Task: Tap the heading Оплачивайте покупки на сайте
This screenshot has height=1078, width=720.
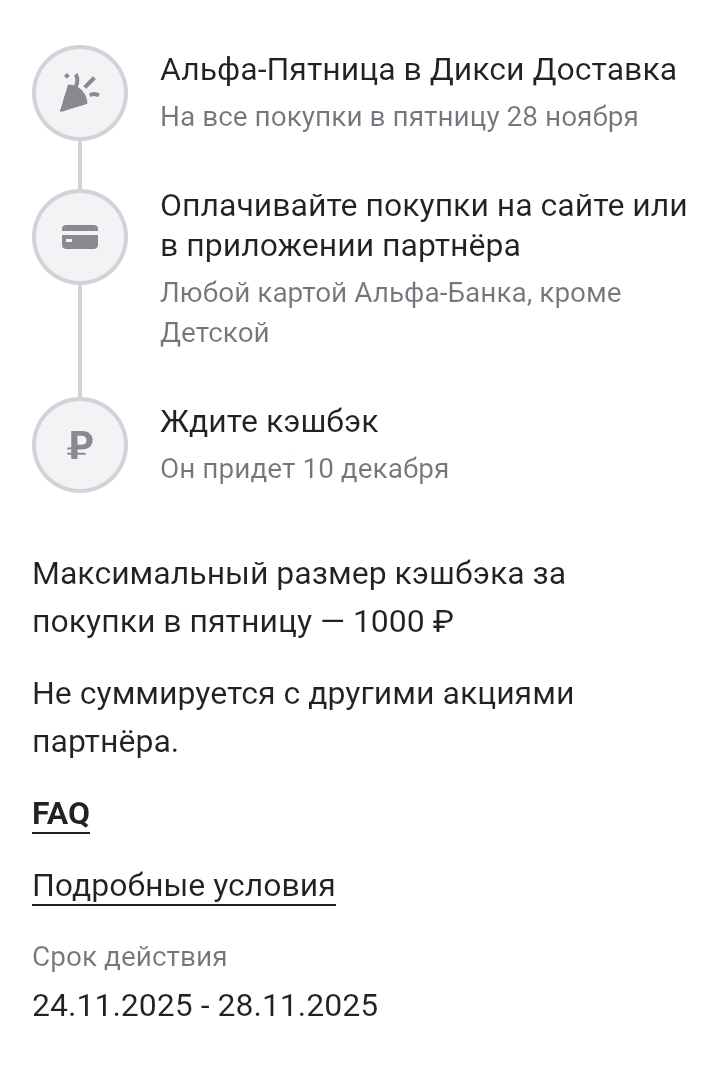Action: click(x=423, y=206)
